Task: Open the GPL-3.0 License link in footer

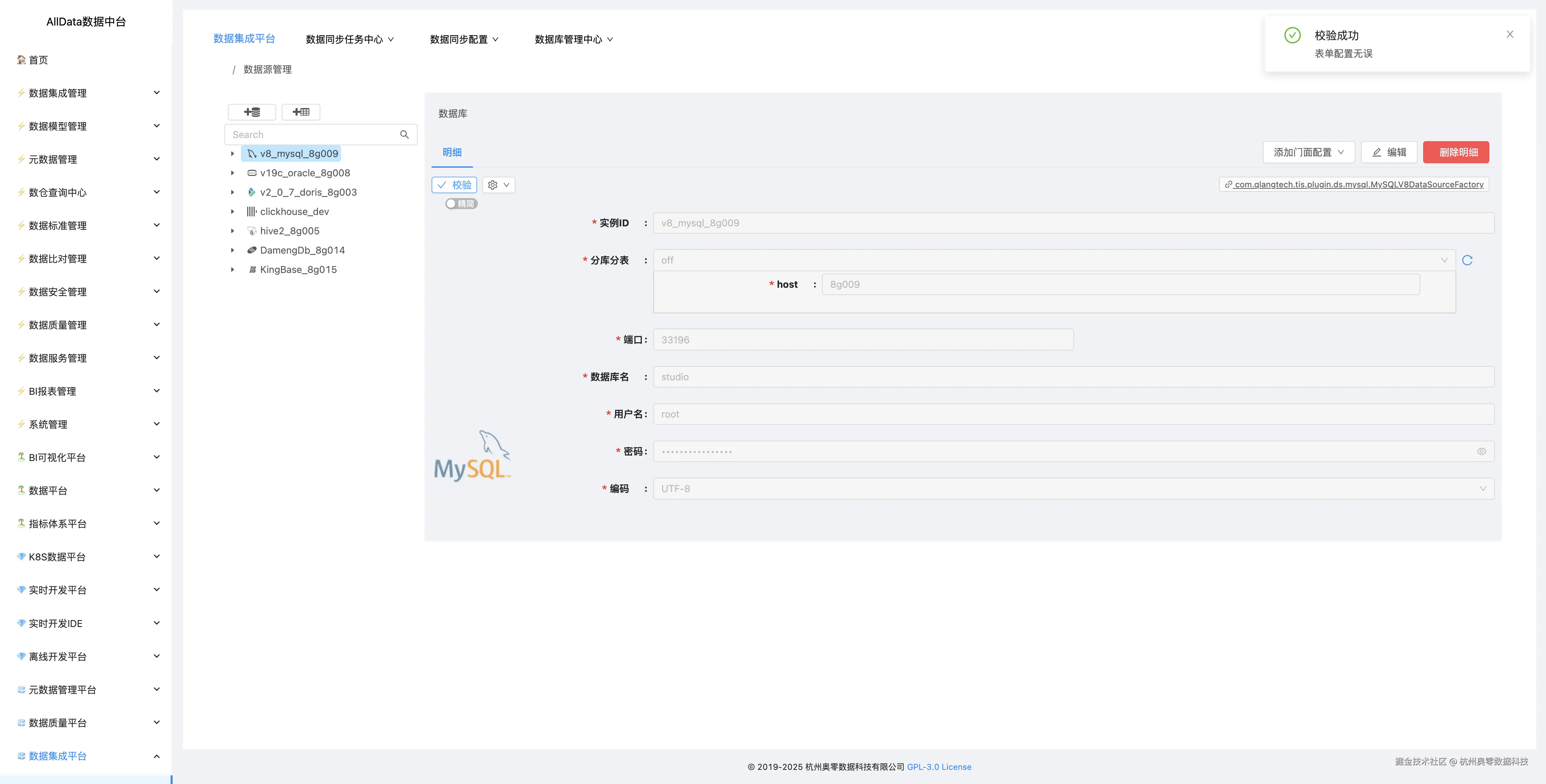Action: coord(939,766)
